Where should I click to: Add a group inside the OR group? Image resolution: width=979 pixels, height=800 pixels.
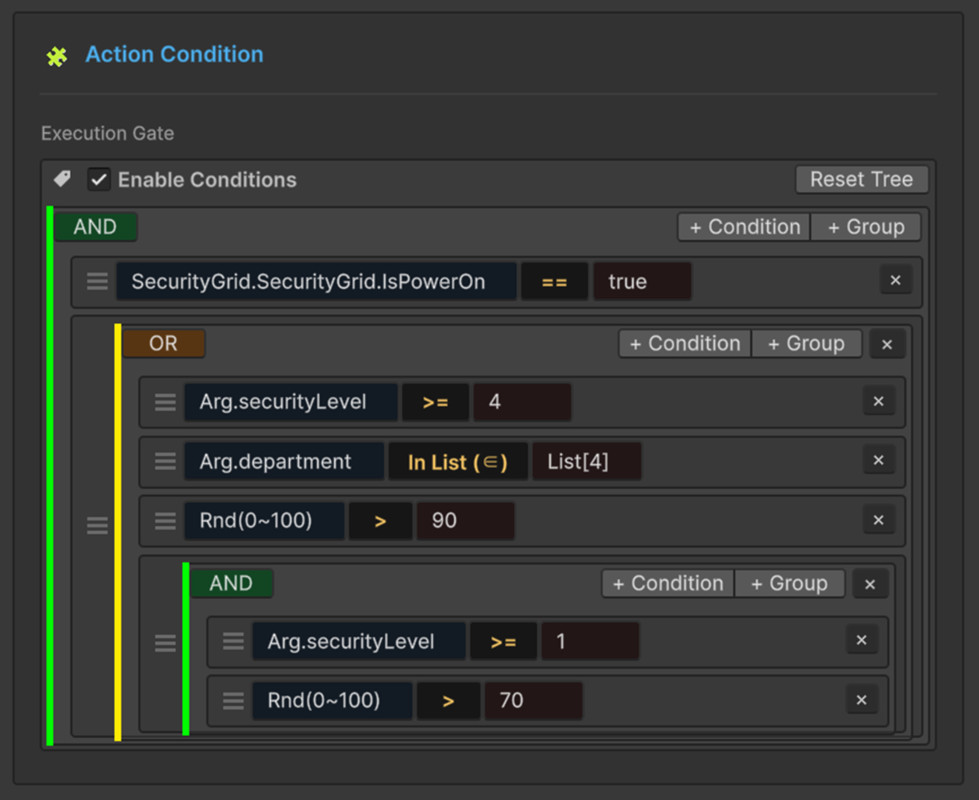point(806,343)
